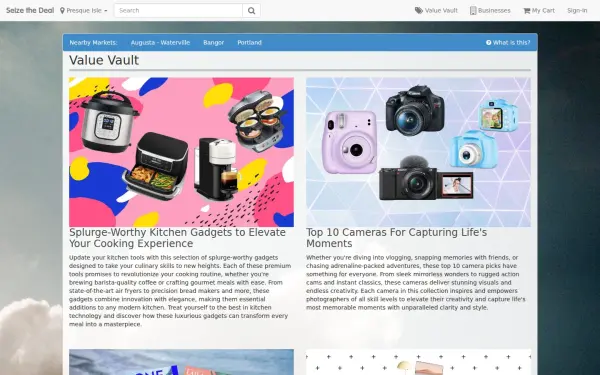Open the Presque Isle location dropdown
Viewport: 600px width, 375px height.
click(x=84, y=11)
